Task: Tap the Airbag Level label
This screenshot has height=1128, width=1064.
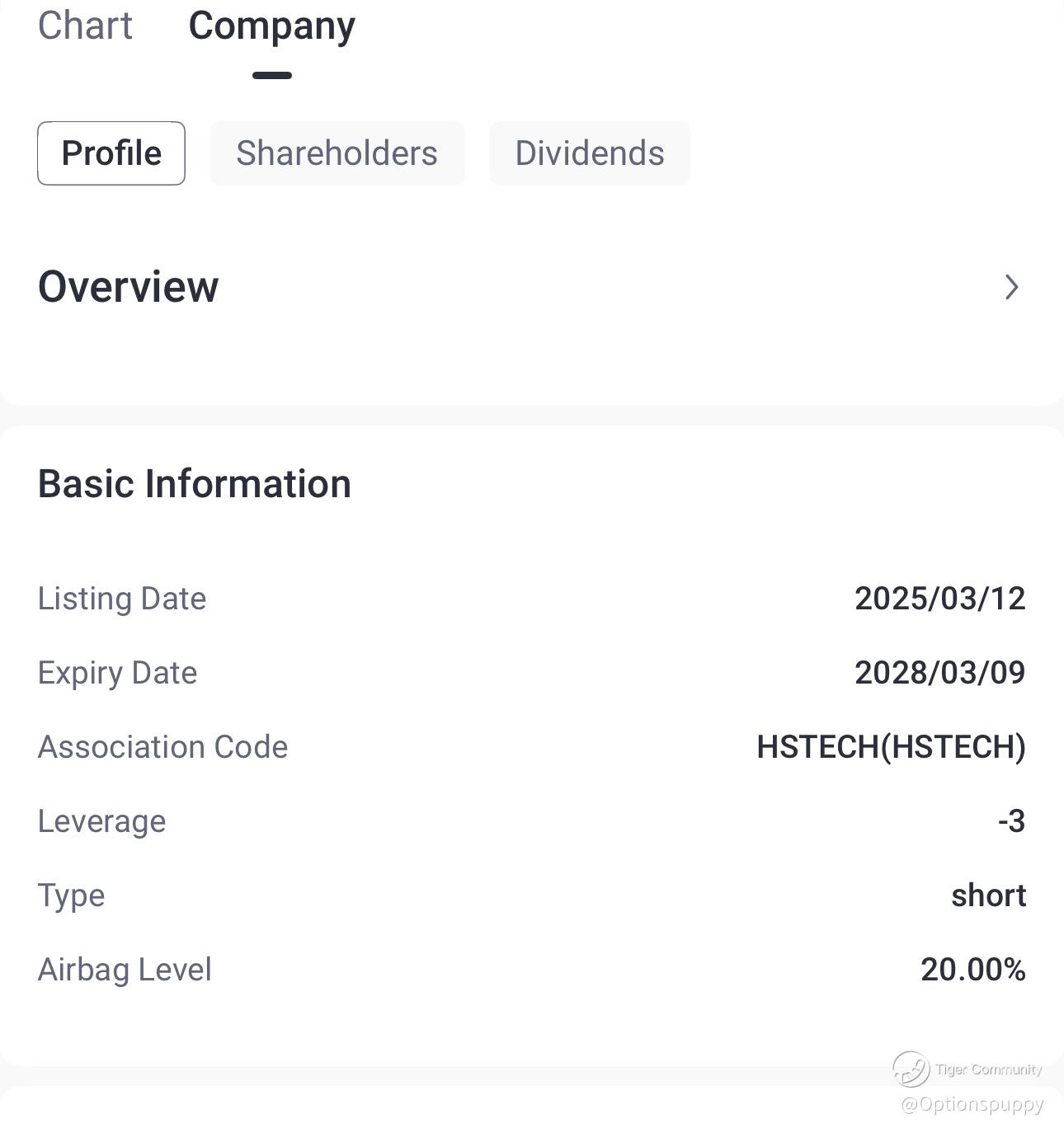Action: [x=125, y=970]
